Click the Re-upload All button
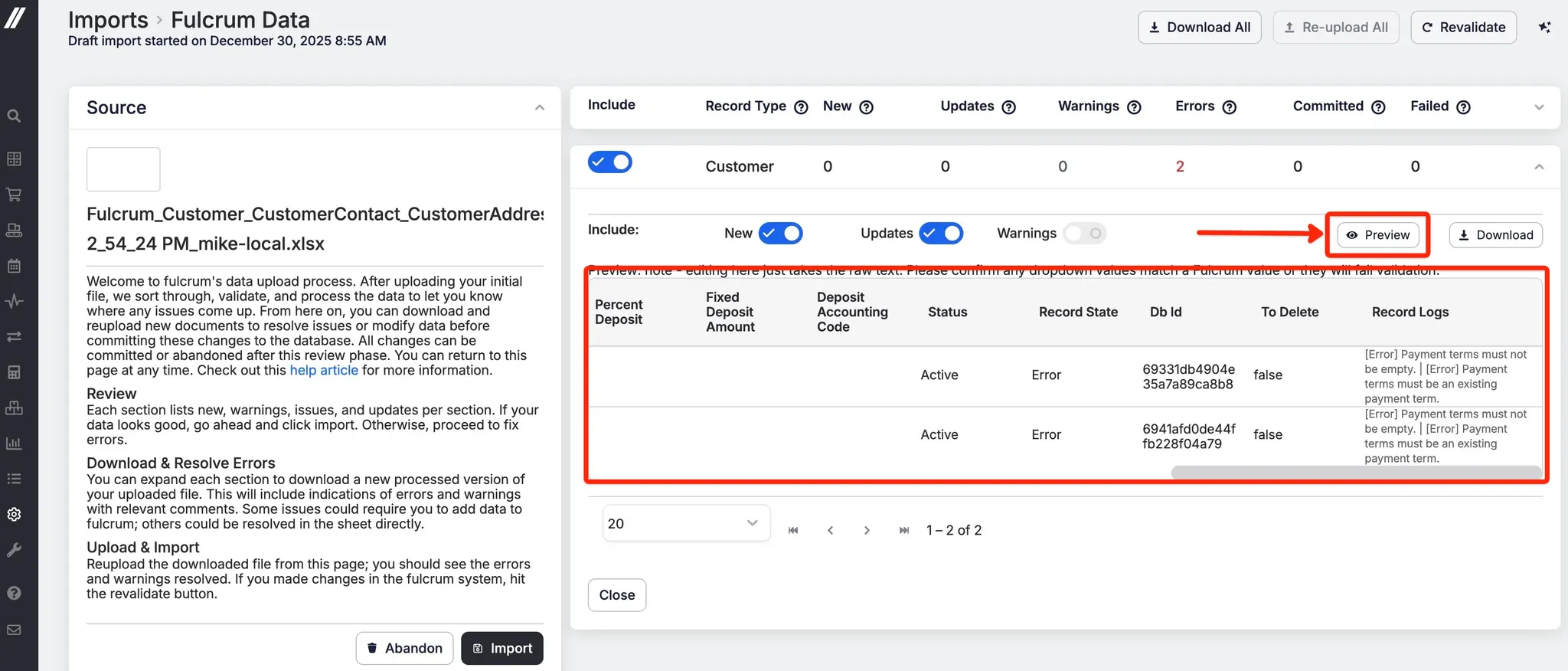The width and height of the screenshot is (1568, 671). pos(1336,28)
